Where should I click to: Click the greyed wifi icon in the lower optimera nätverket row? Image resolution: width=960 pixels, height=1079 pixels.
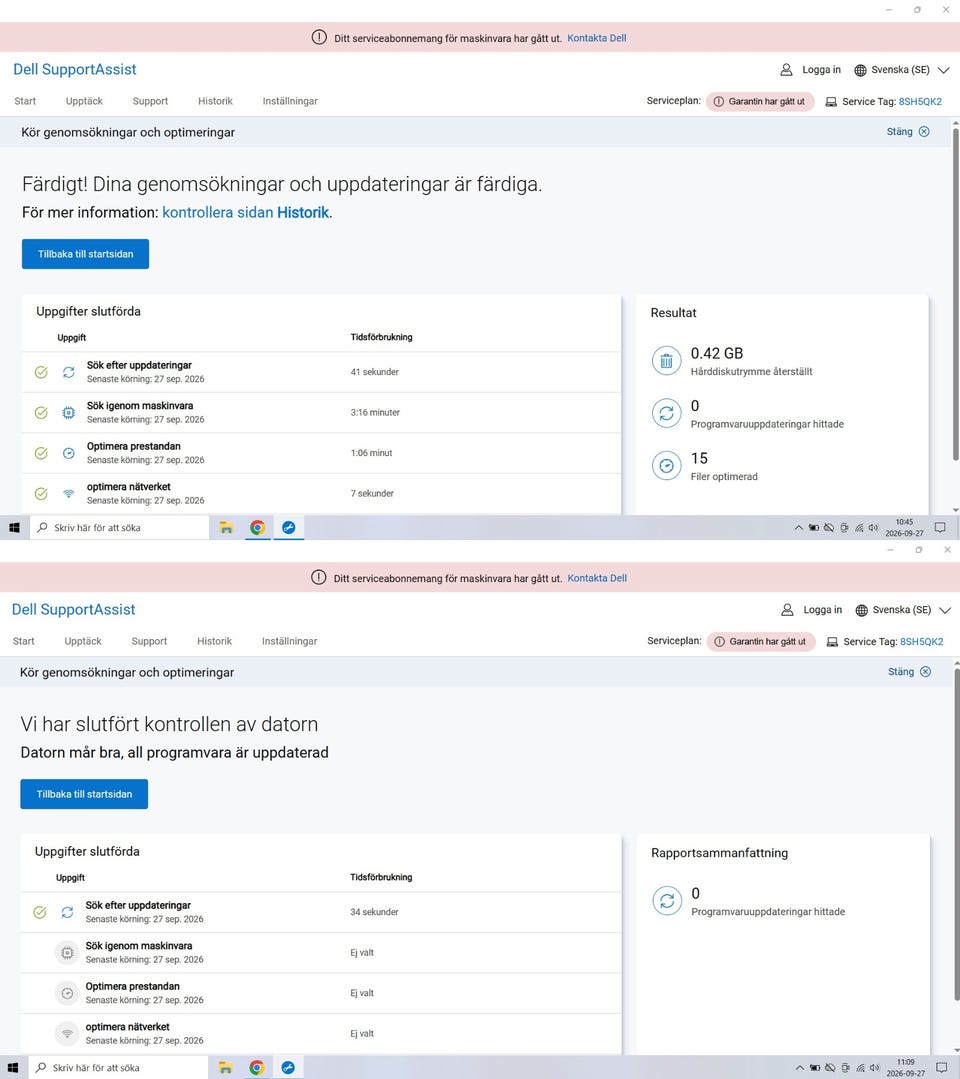[67, 1034]
